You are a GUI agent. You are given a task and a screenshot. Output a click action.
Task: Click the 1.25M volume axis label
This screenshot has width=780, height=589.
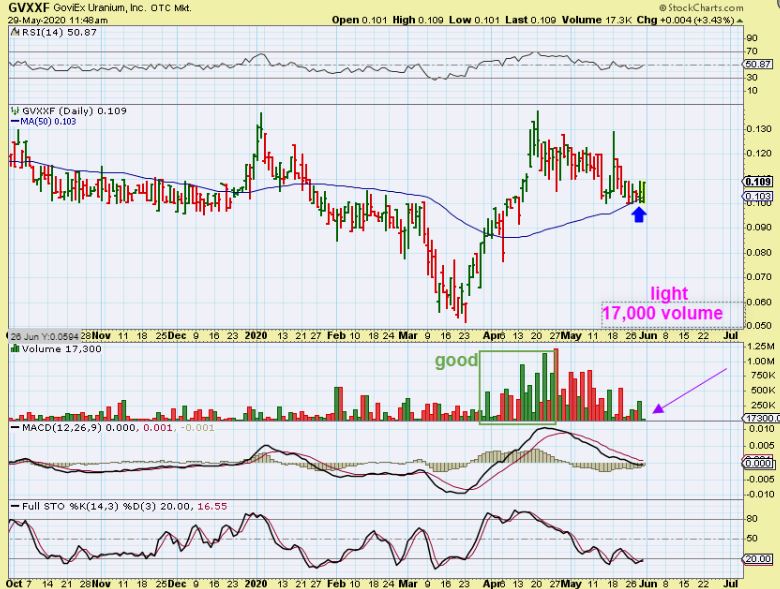click(761, 347)
